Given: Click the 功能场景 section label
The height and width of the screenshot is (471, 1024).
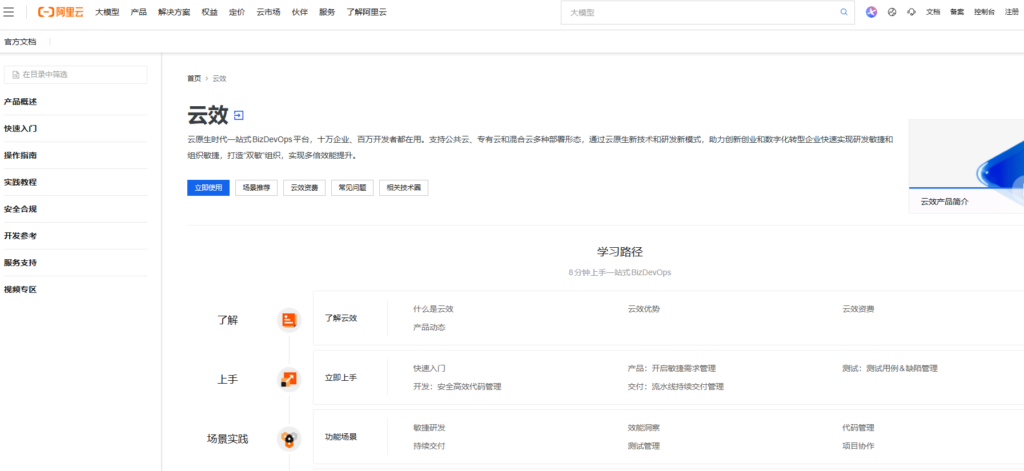Looking at the screenshot, I should (x=341, y=436).
